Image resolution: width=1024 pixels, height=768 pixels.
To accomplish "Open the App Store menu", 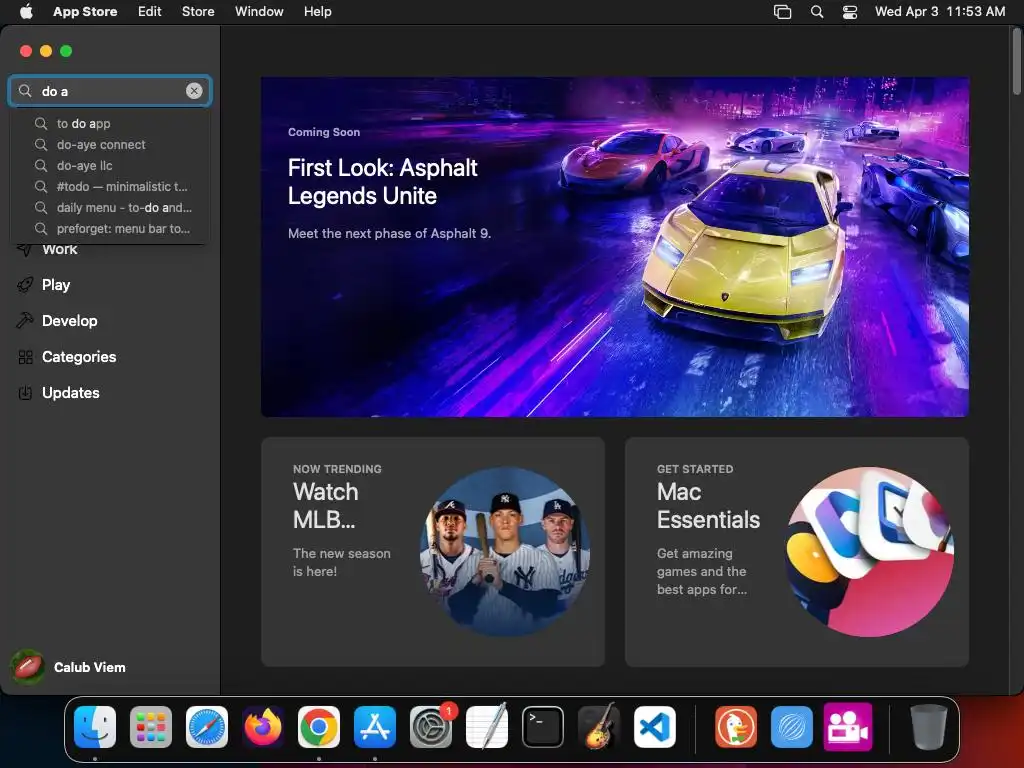I will click(x=85, y=11).
